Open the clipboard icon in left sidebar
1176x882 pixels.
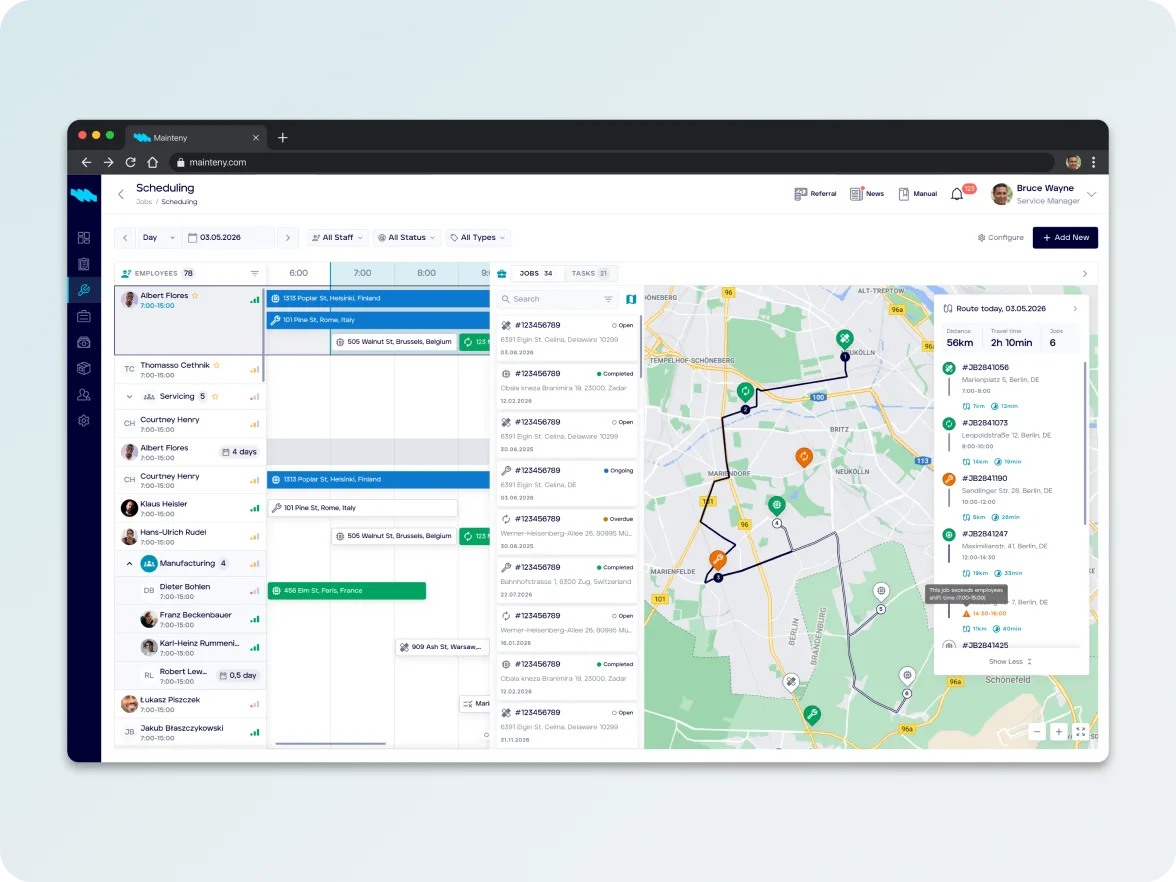(84, 264)
